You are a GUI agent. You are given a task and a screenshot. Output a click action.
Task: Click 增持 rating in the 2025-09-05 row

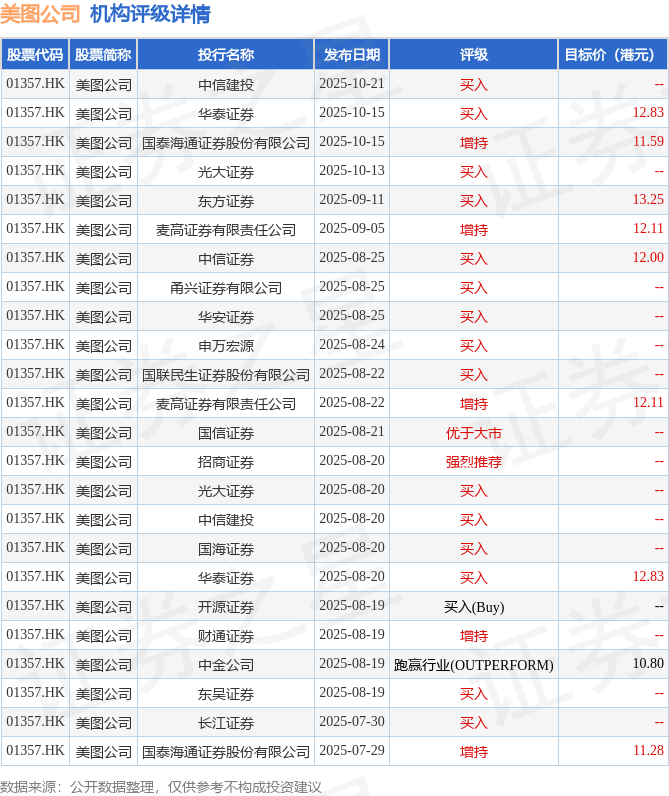pos(474,229)
